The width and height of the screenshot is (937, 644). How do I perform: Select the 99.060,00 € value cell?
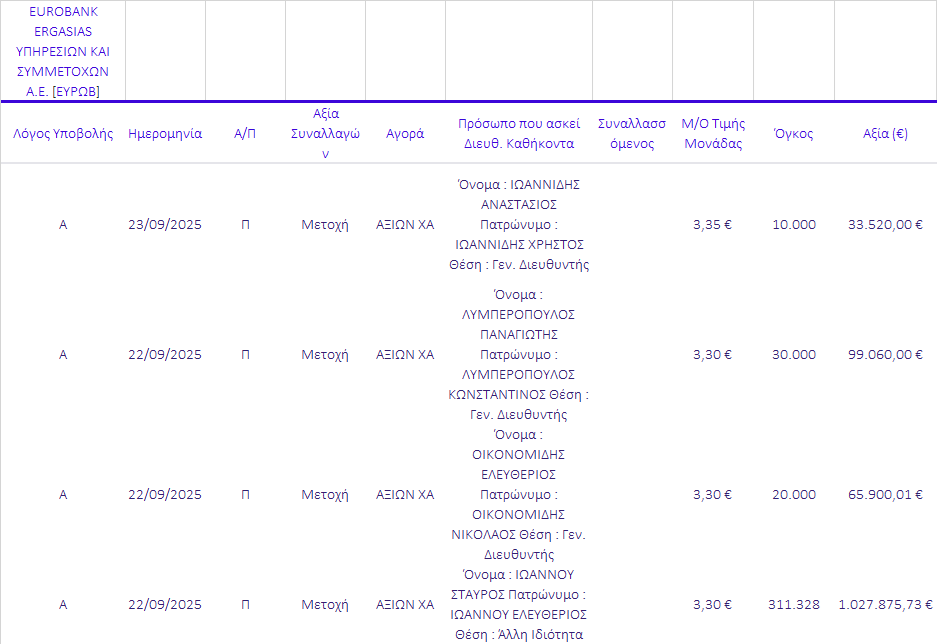(x=885, y=355)
